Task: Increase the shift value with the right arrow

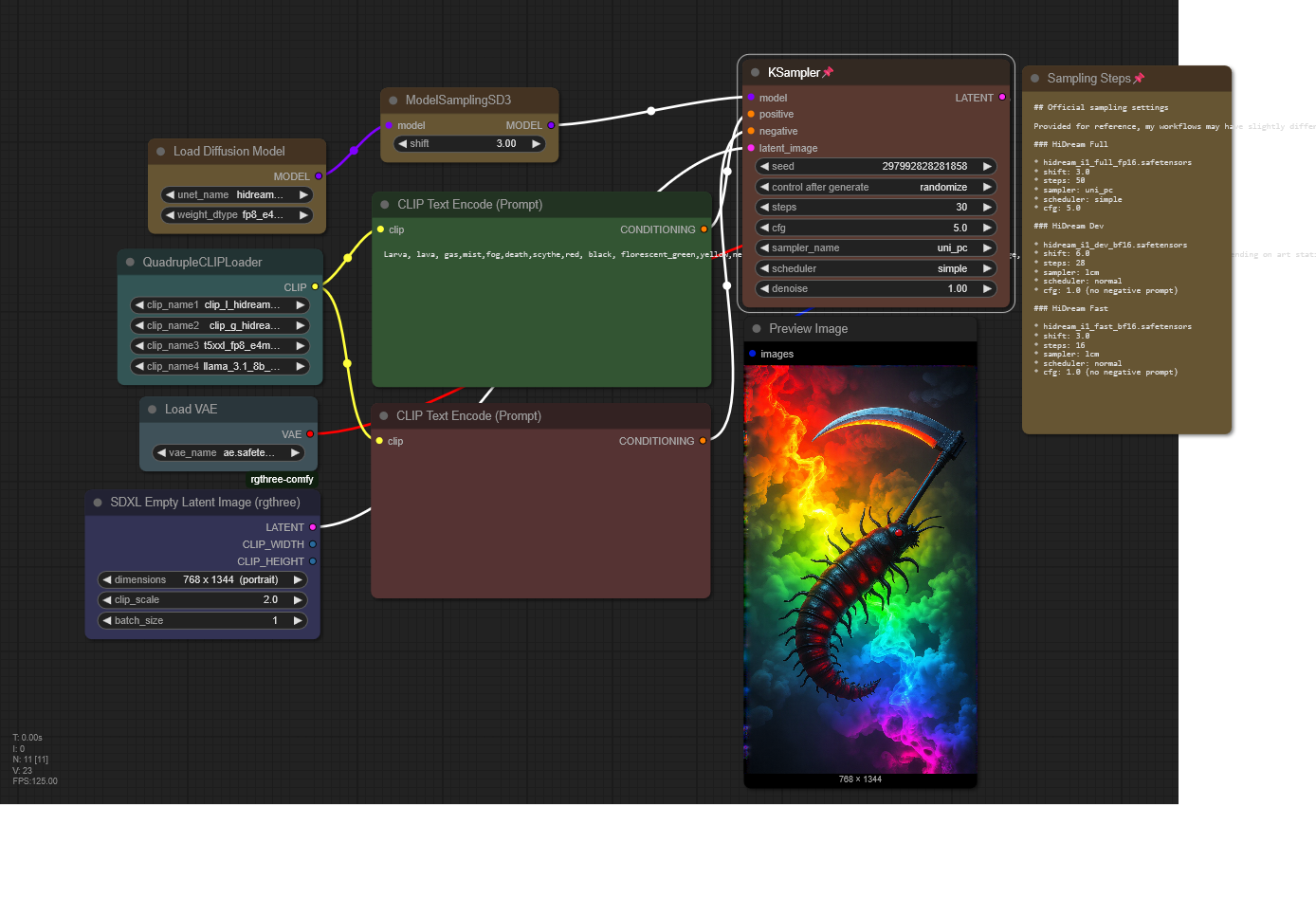Action: point(536,144)
